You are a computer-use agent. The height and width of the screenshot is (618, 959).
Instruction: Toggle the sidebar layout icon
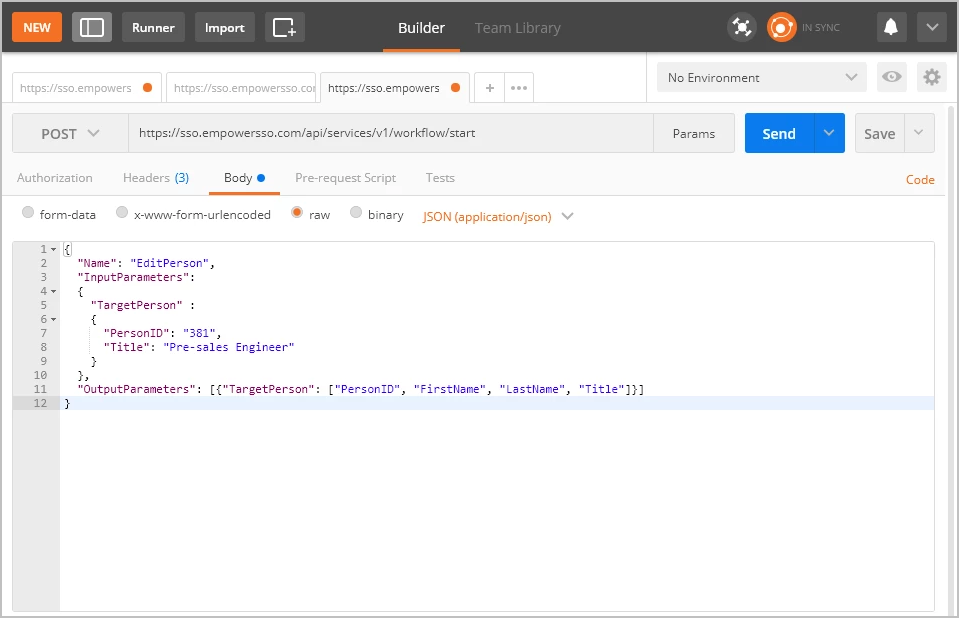[92, 27]
